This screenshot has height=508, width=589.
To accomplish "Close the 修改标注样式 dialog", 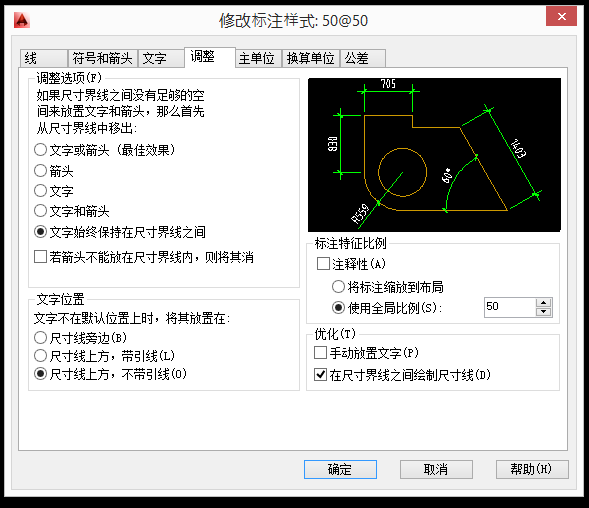I will (561, 17).
